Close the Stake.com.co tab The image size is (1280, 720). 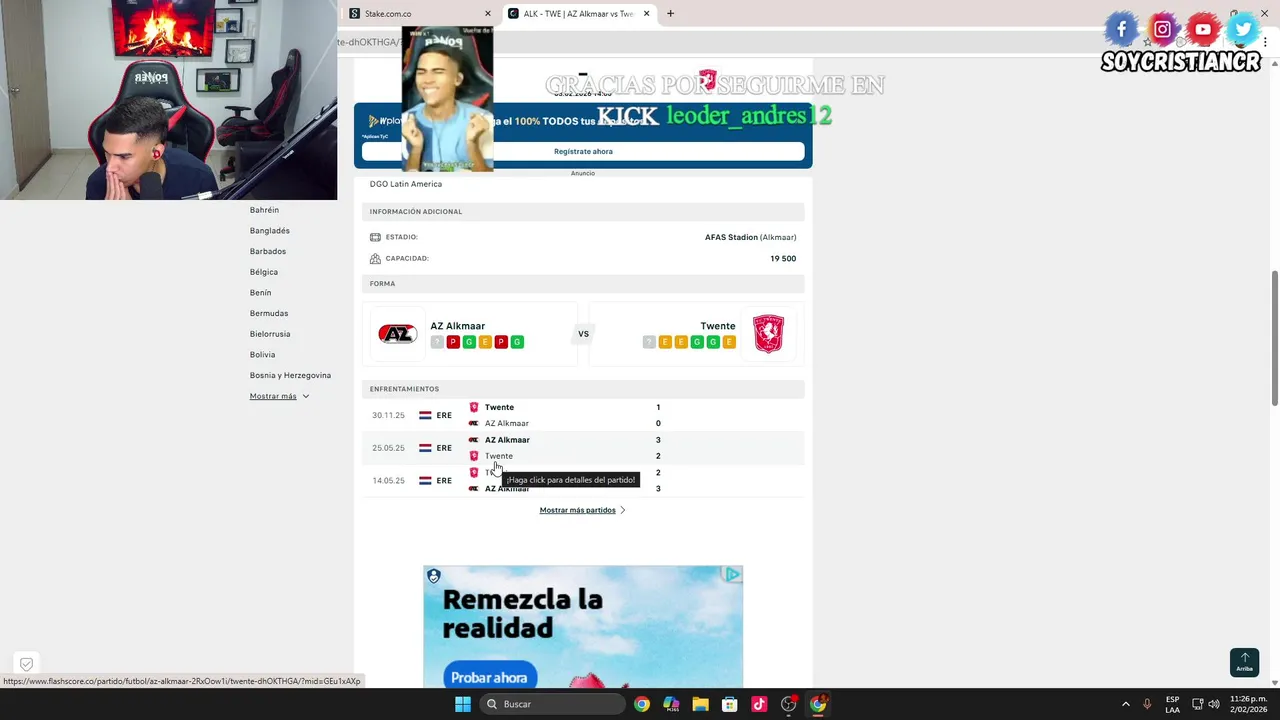tap(488, 14)
